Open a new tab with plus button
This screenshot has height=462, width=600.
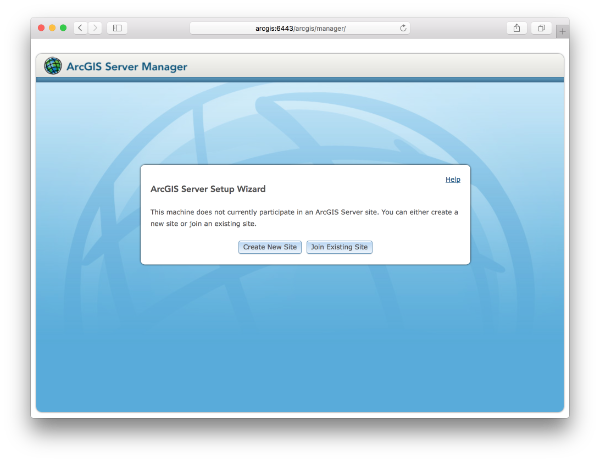click(x=562, y=32)
